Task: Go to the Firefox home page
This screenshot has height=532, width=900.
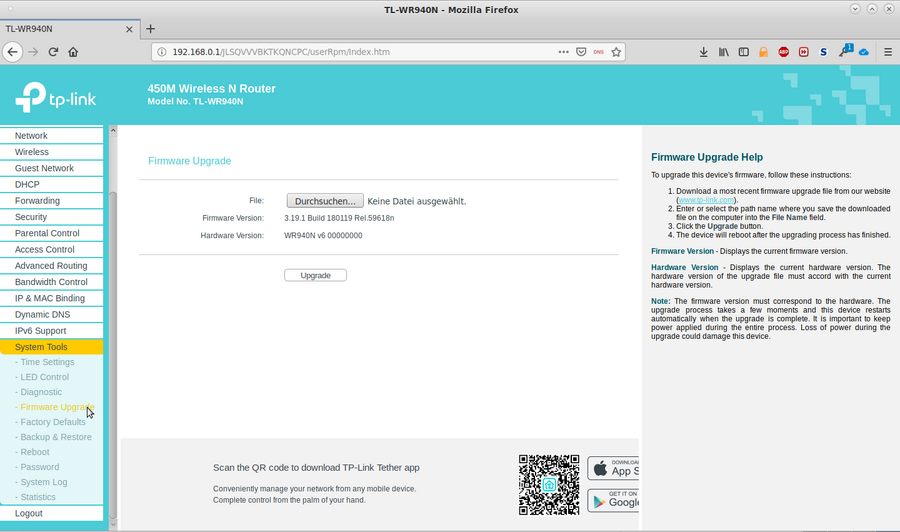Action: [73, 52]
